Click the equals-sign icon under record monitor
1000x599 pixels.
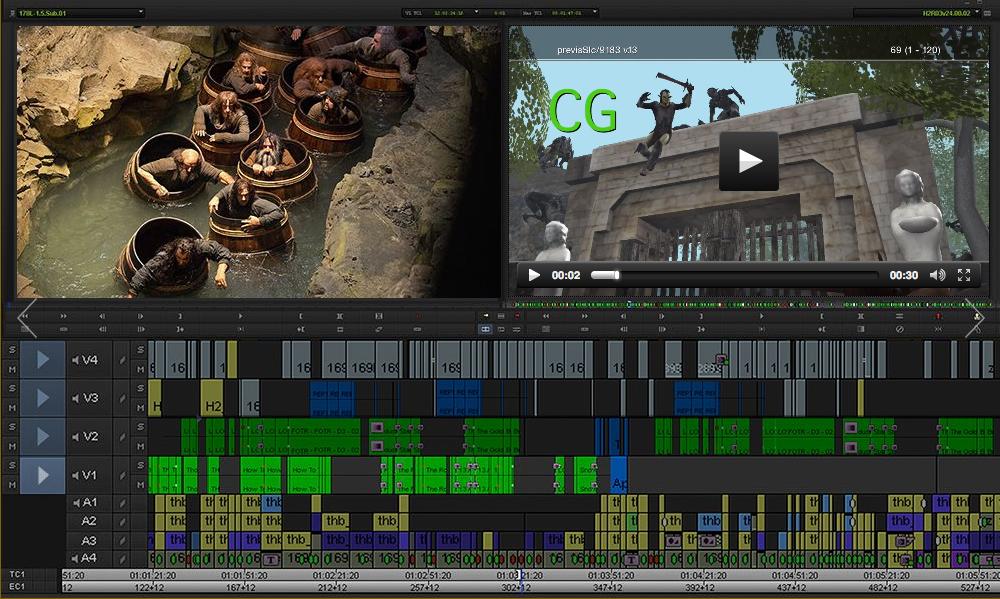pos(899,316)
